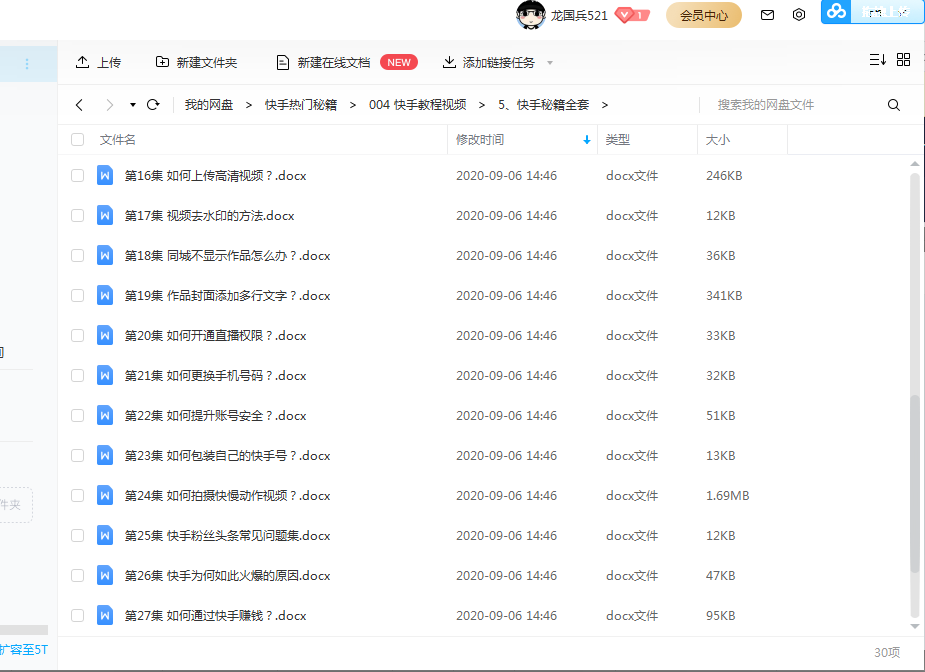Check the box for 第21集 file
Screen dimensions: 925x672
point(77,375)
